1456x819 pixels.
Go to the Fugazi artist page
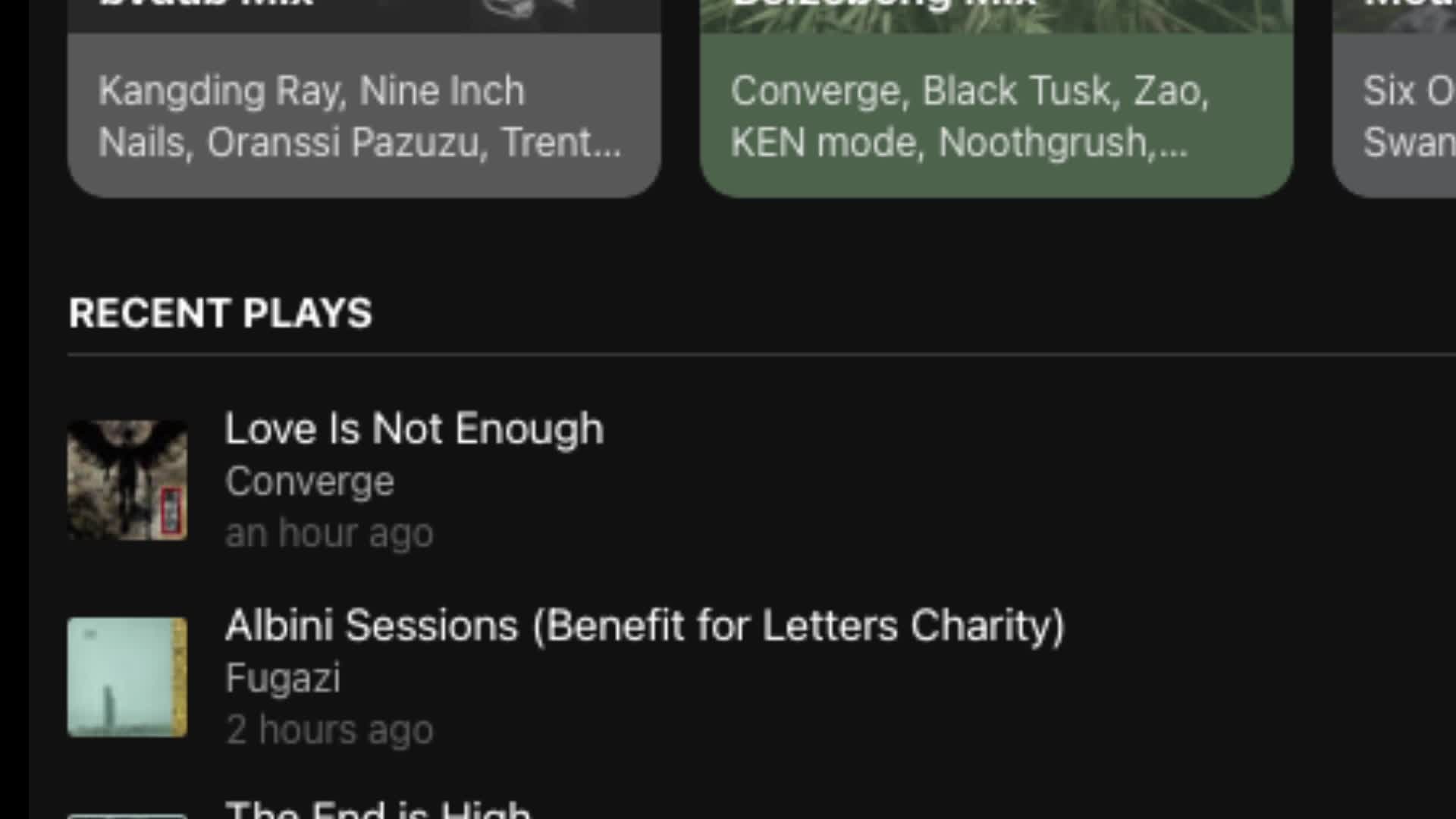click(x=283, y=678)
